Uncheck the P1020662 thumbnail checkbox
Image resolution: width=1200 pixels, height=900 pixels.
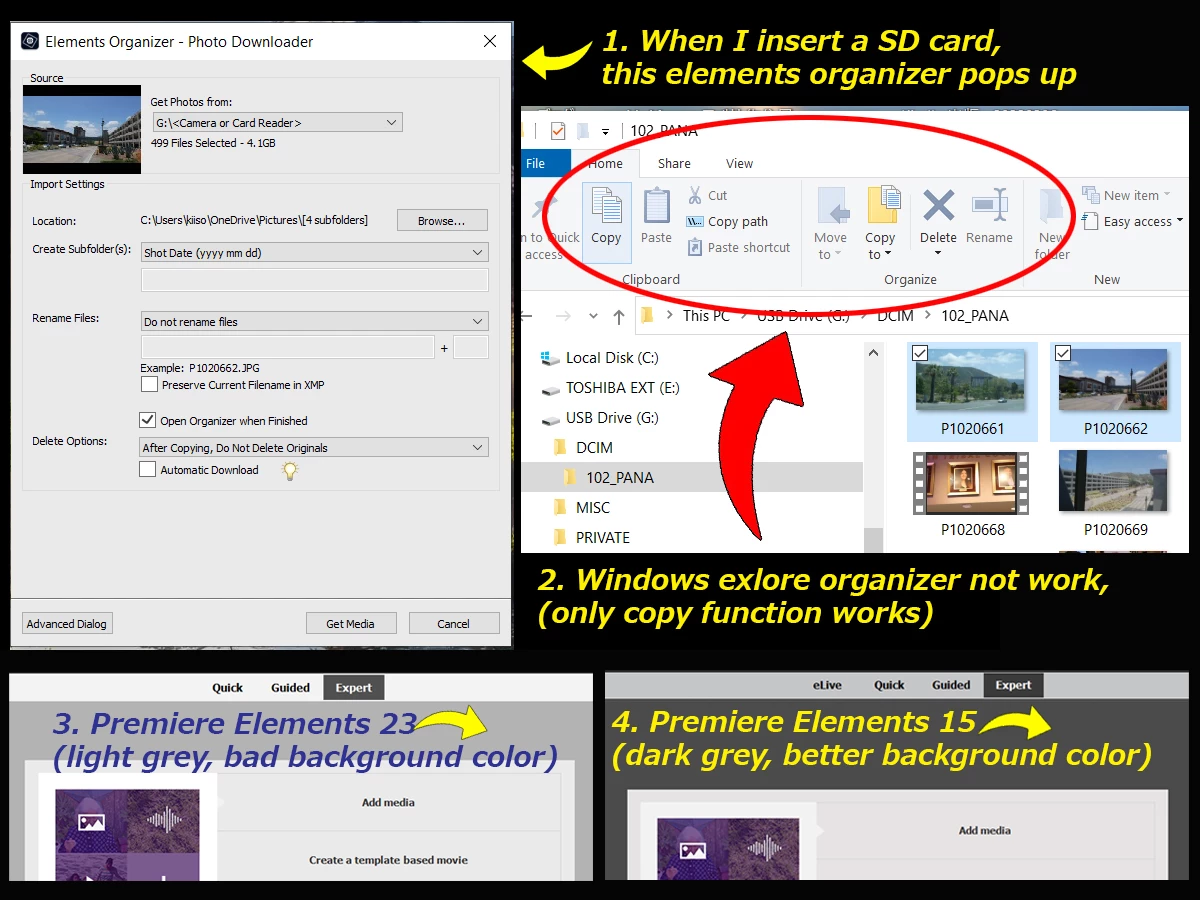(1063, 352)
